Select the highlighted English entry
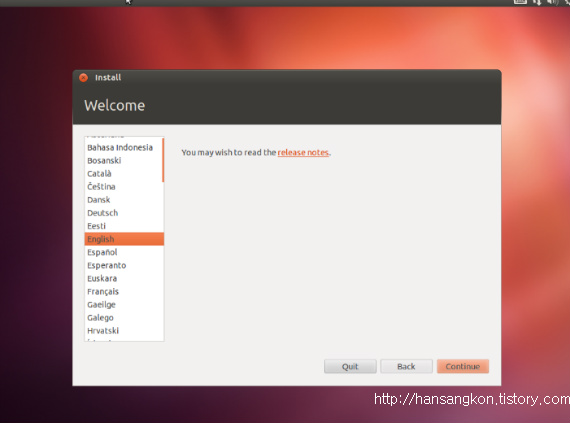570x423 pixels. coord(124,239)
